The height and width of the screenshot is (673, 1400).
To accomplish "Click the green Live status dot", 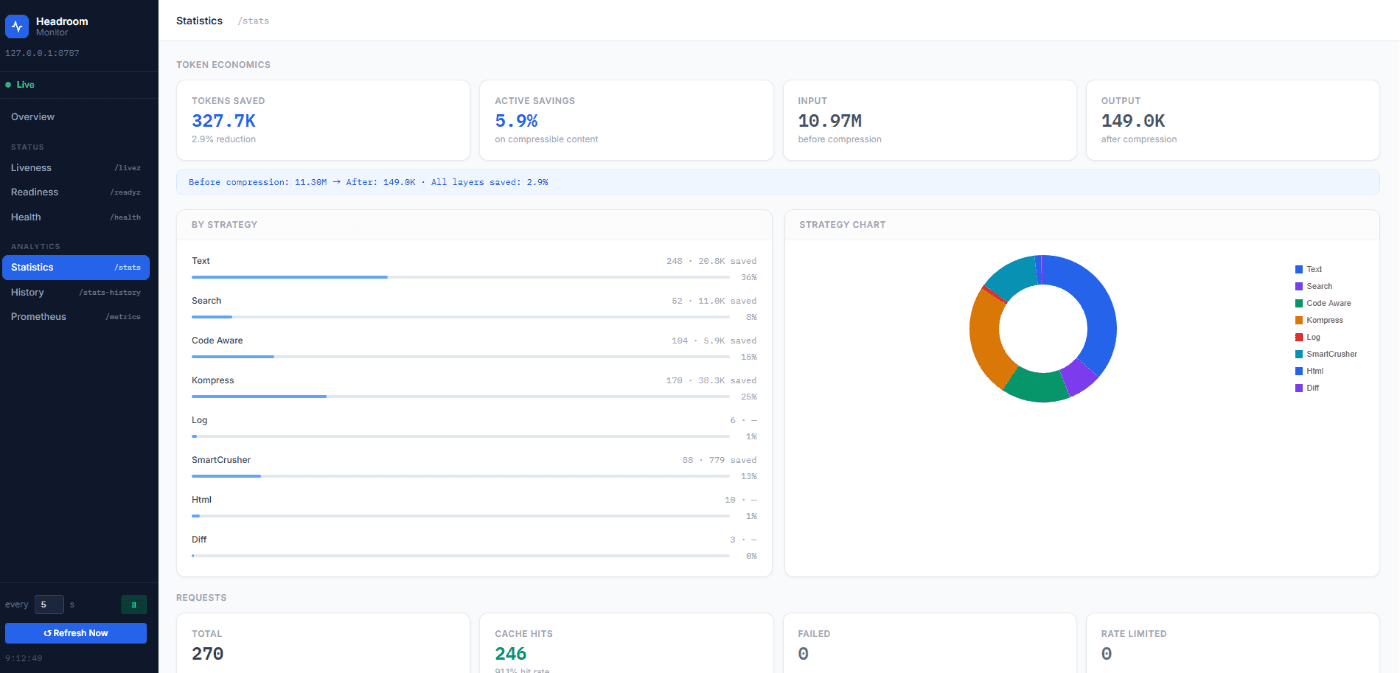I will (8, 85).
